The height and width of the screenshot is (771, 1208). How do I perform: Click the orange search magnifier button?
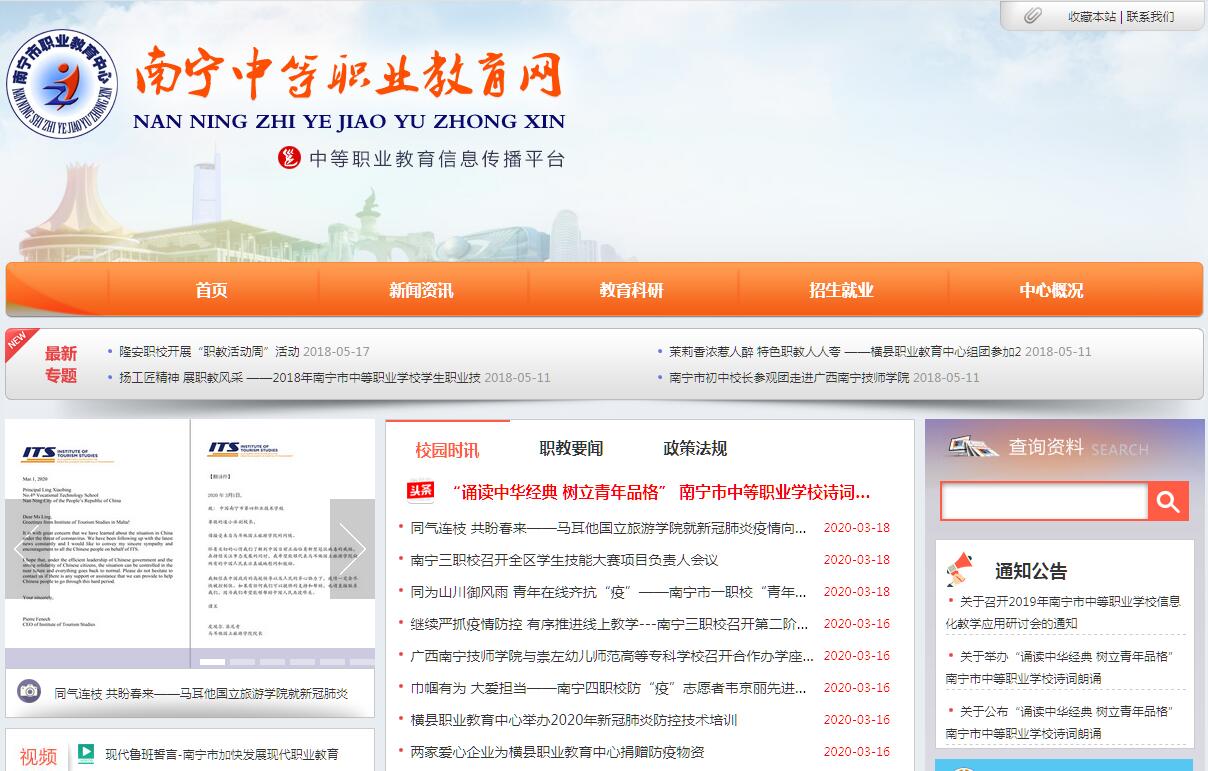[1168, 501]
